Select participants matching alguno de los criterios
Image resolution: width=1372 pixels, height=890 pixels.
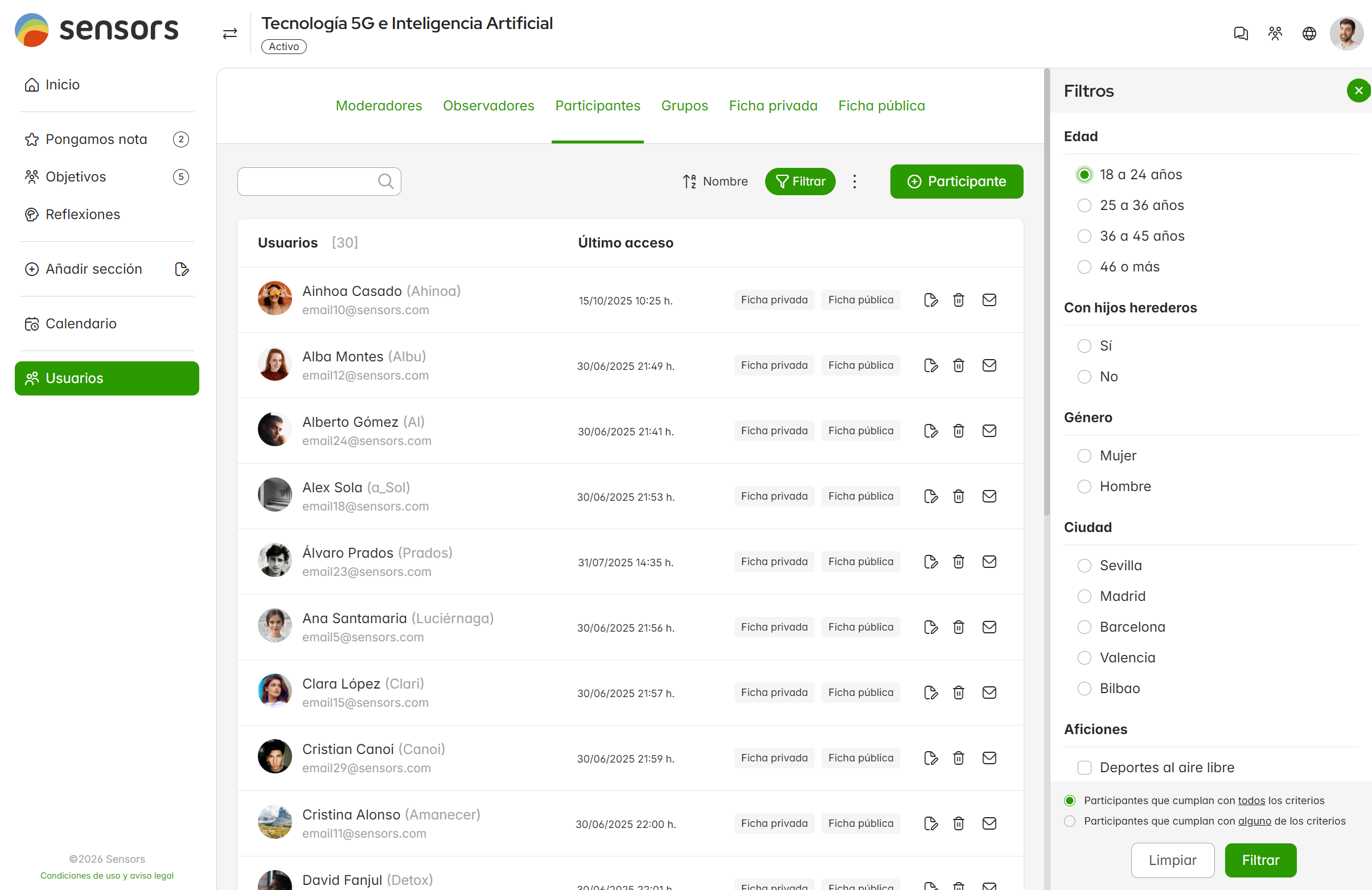tap(1069, 821)
